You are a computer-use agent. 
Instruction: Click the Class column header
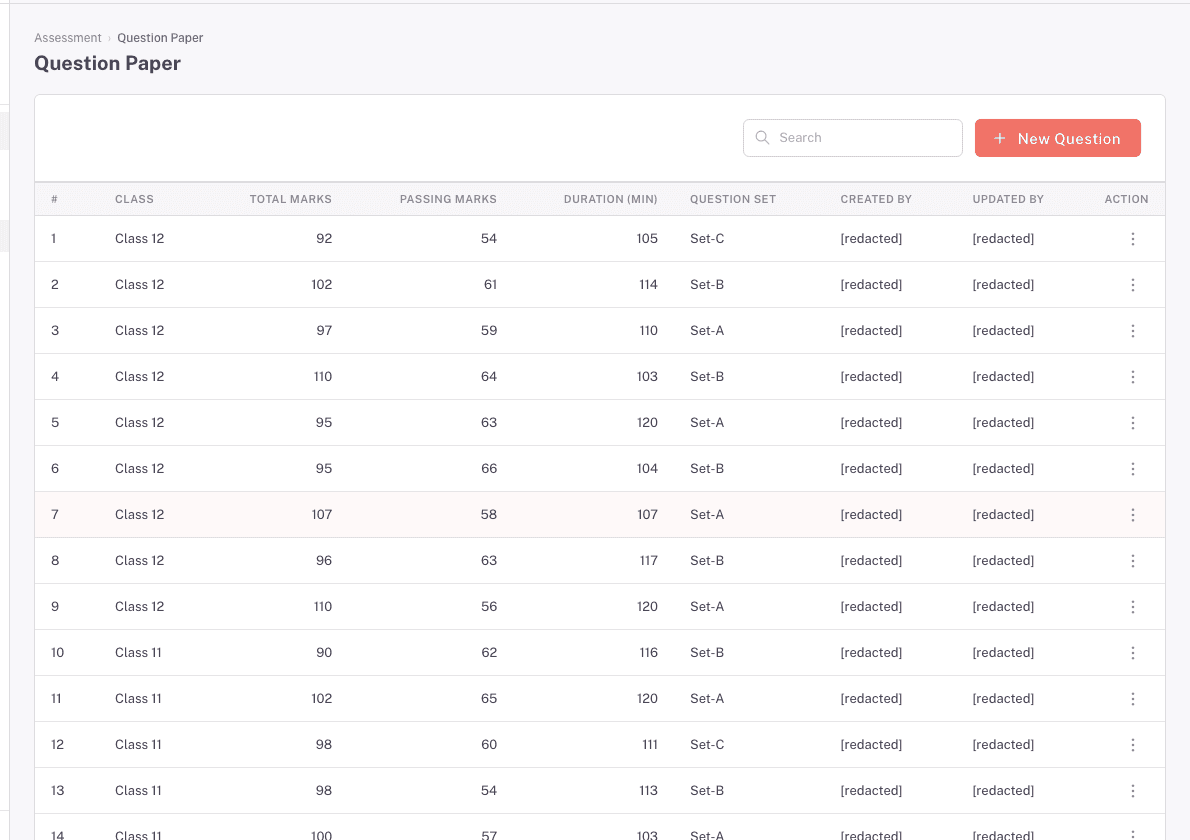tap(134, 199)
